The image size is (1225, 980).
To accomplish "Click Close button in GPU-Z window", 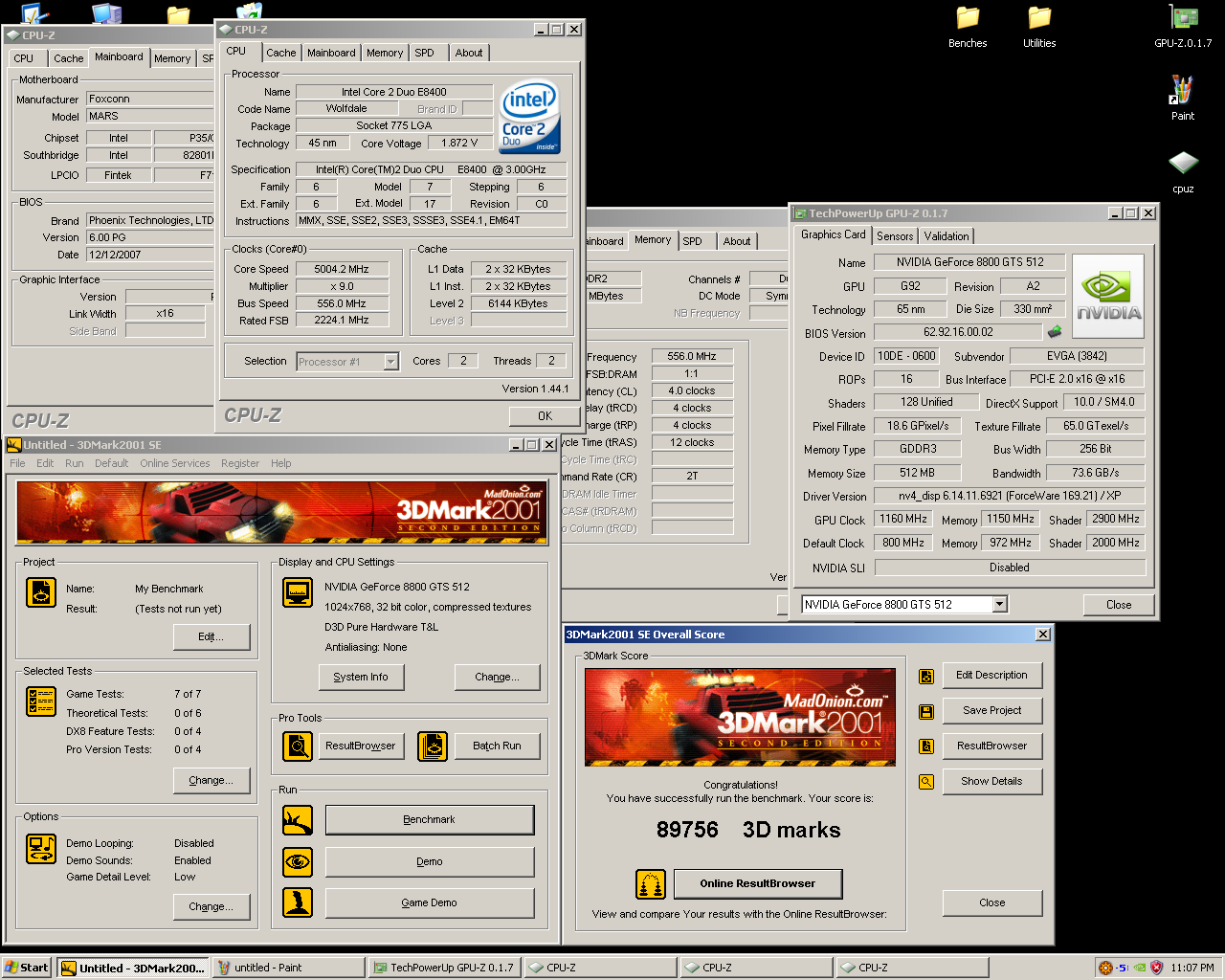I will 1119,605.
